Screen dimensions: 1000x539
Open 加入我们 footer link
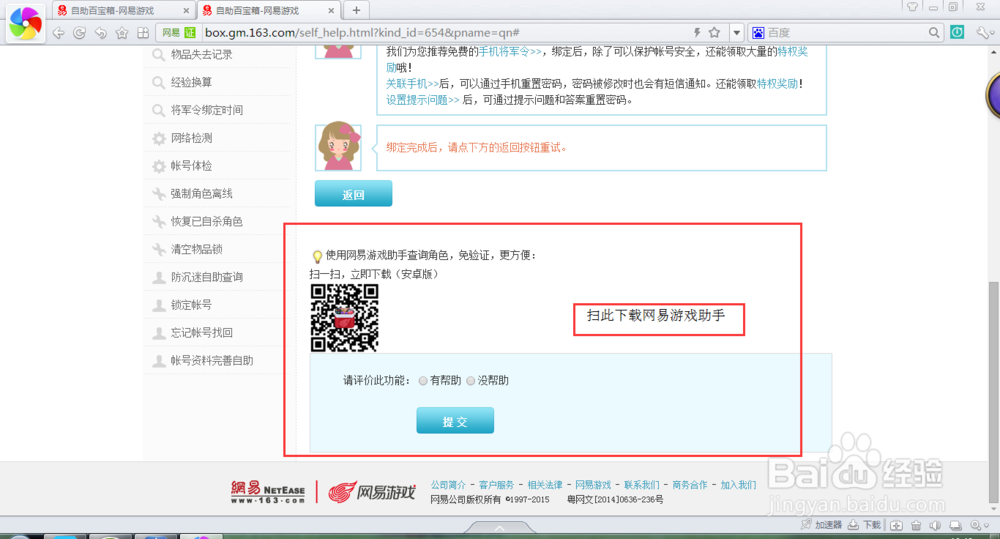[x=738, y=485]
